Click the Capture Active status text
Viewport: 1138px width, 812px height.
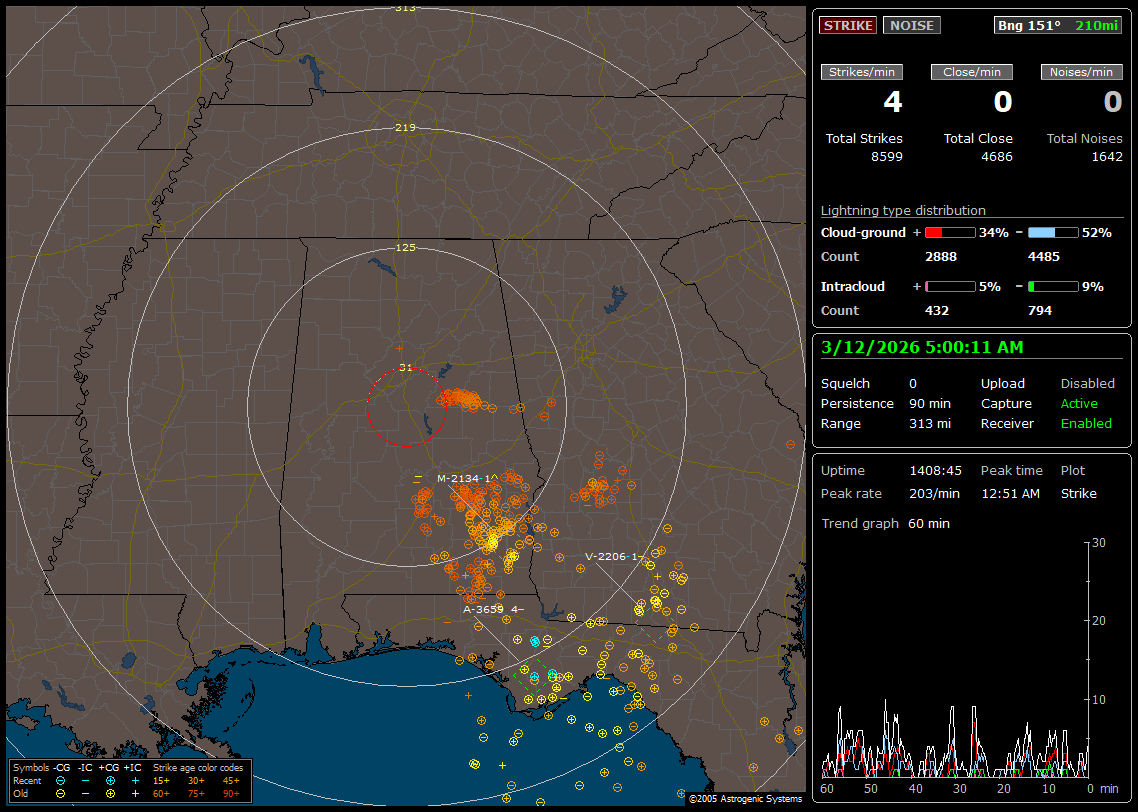(1079, 404)
